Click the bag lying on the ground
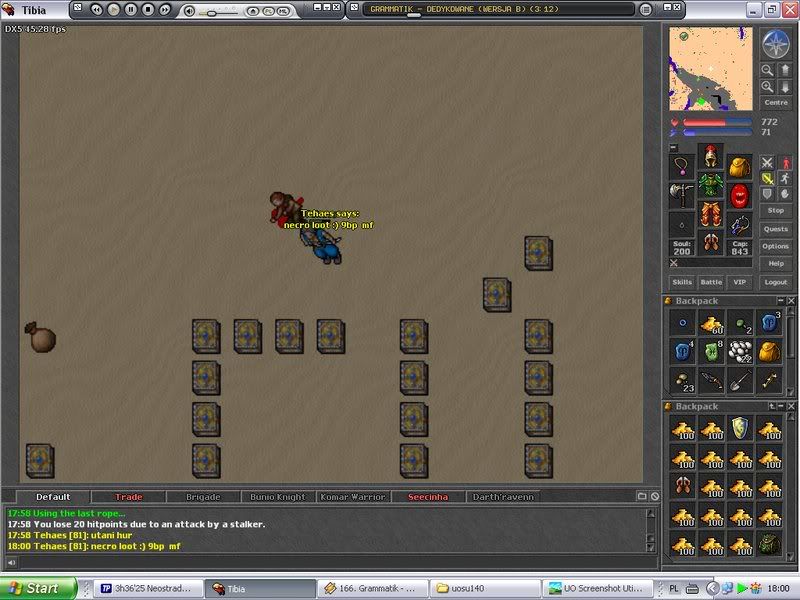The height and width of the screenshot is (600, 800). click(x=40, y=337)
